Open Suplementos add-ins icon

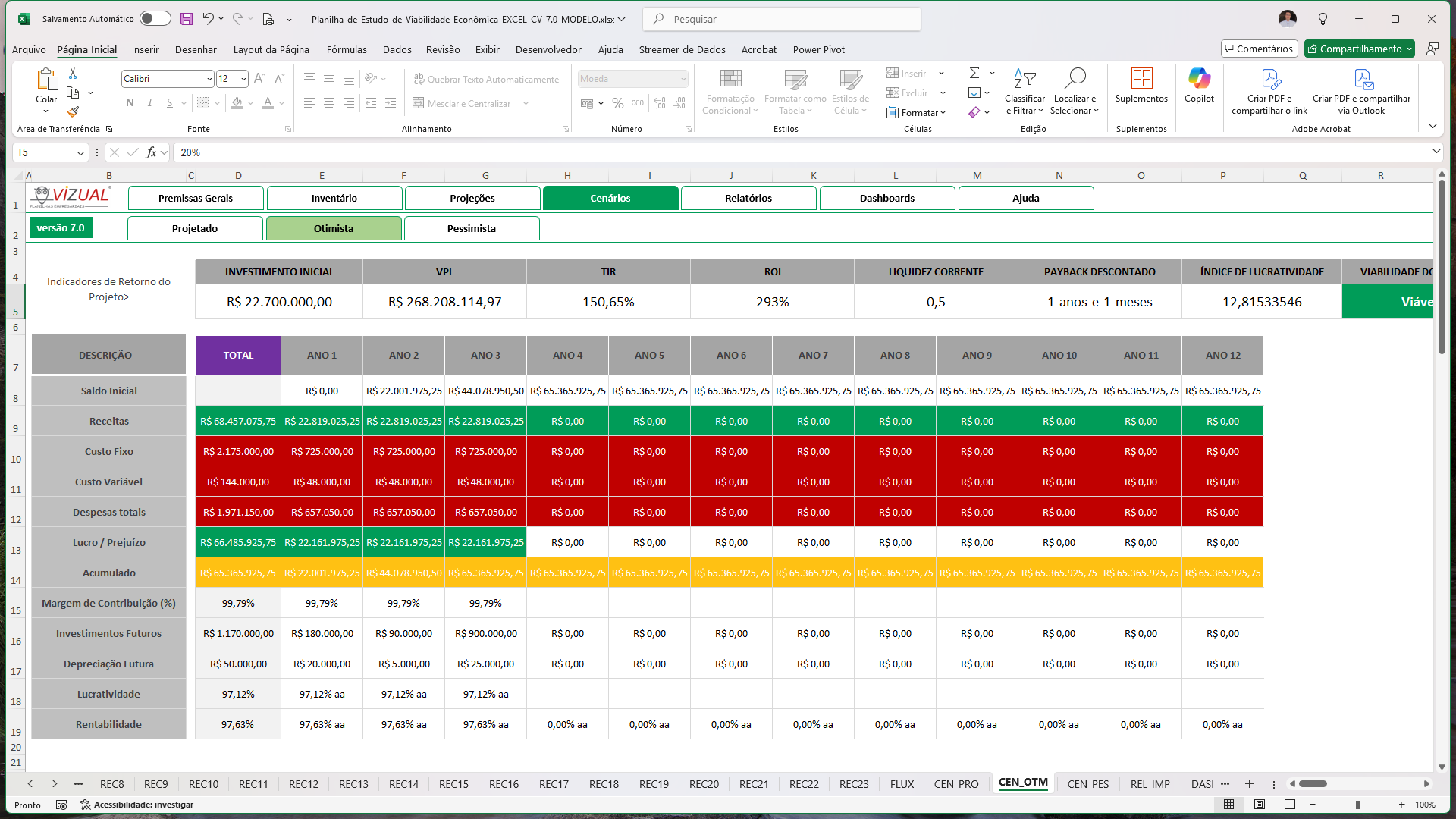coord(1141,79)
